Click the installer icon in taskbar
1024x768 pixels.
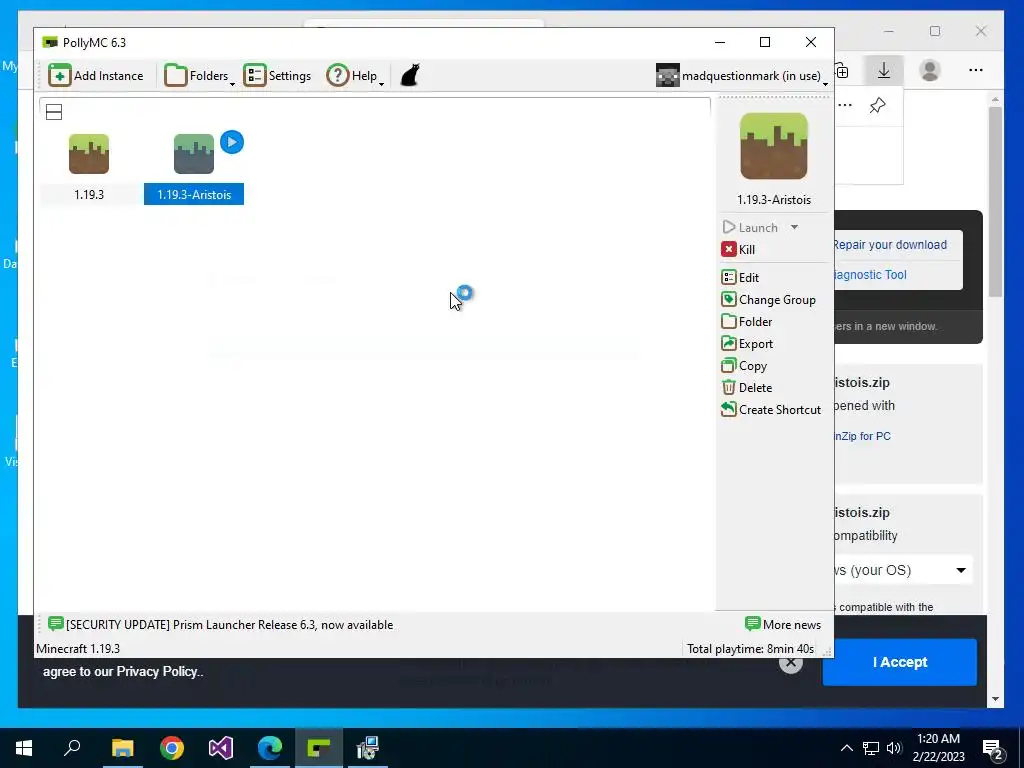pos(368,748)
